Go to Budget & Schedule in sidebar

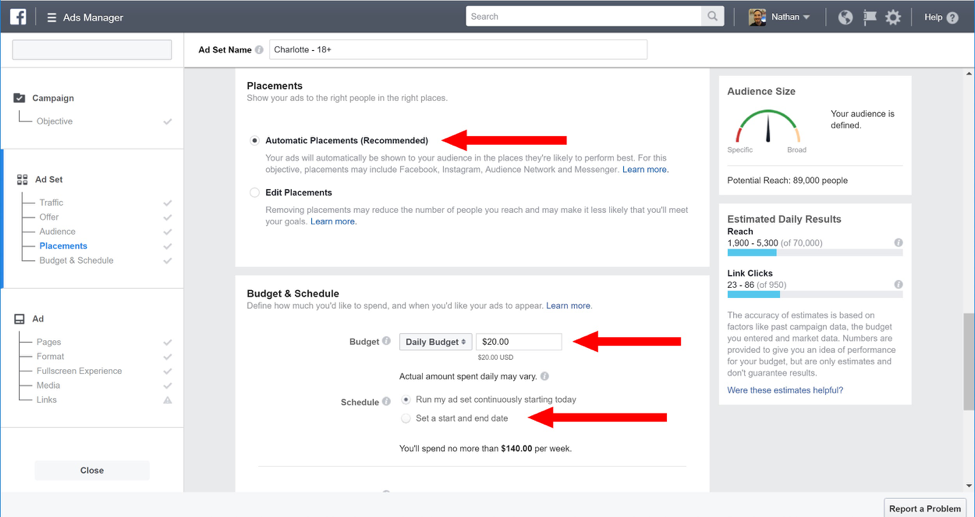pos(76,260)
